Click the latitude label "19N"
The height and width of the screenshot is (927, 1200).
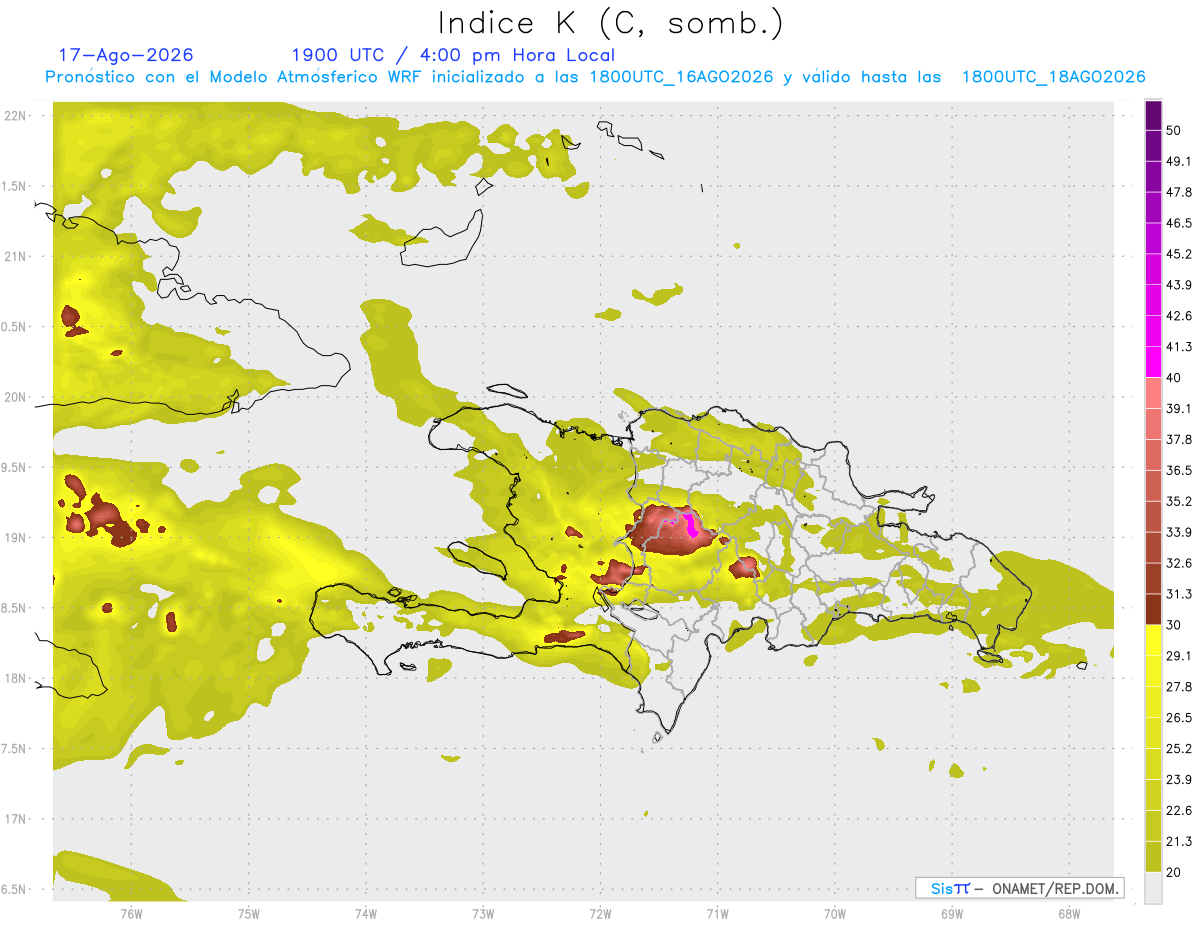pos(15,538)
